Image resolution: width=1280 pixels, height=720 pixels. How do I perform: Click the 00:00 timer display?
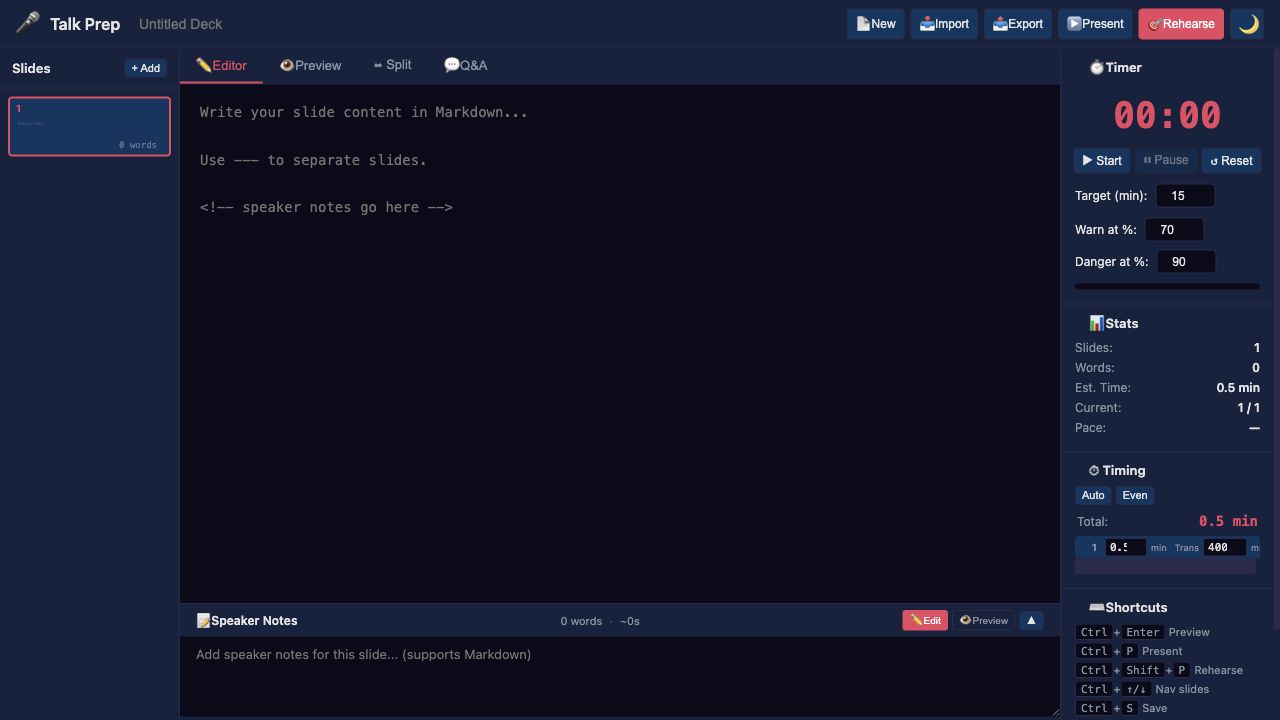(1167, 115)
